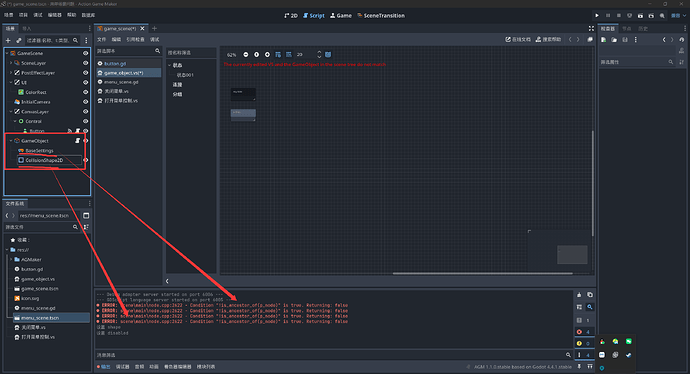690x374 pixels.
Task: Select the BaseSettings node
Action: point(39,150)
